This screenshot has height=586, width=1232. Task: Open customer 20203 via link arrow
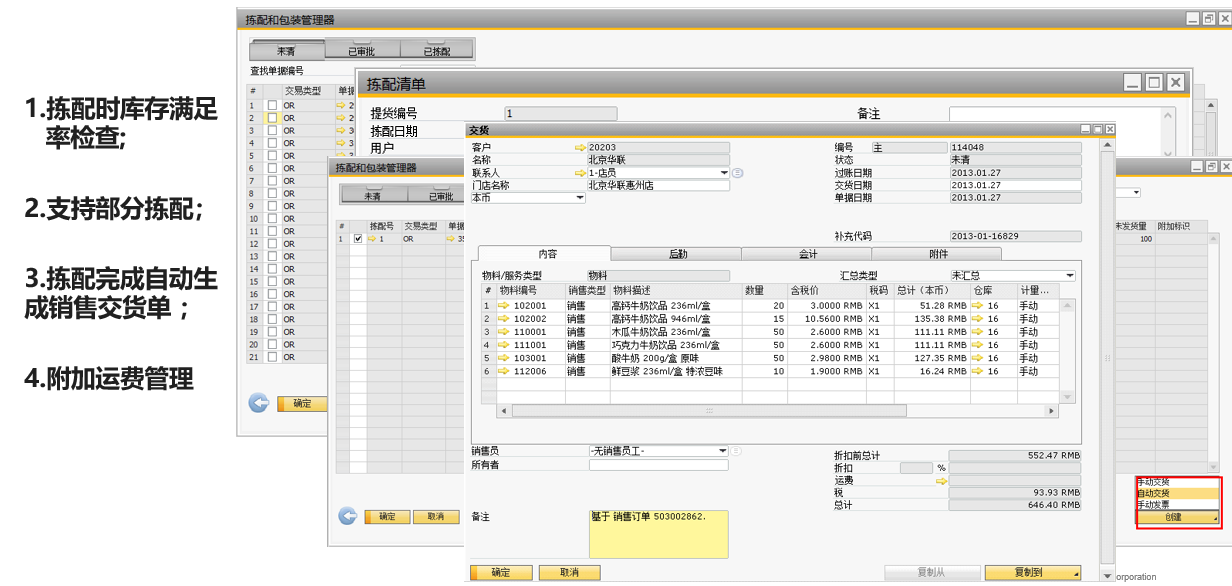[580, 147]
